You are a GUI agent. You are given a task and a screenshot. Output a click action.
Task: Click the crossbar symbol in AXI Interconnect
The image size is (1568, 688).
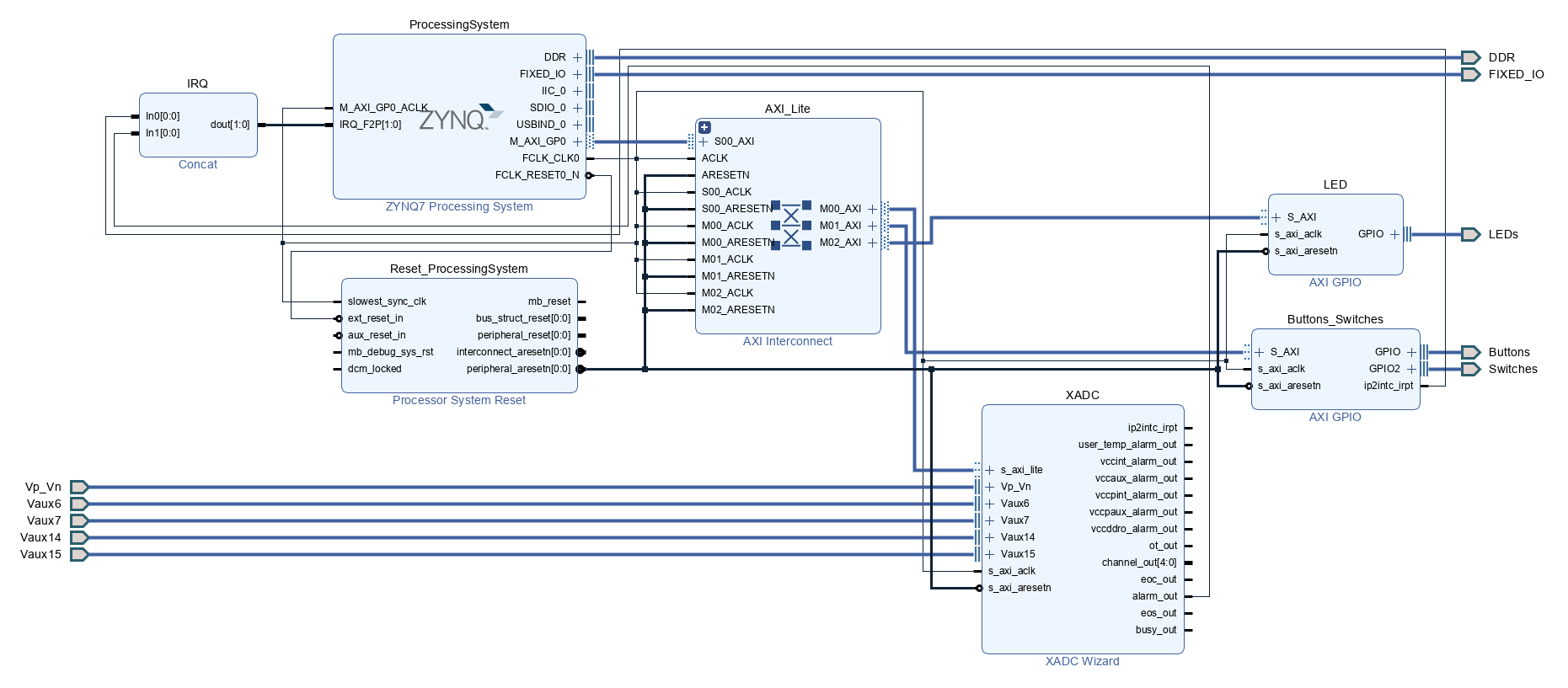791,226
